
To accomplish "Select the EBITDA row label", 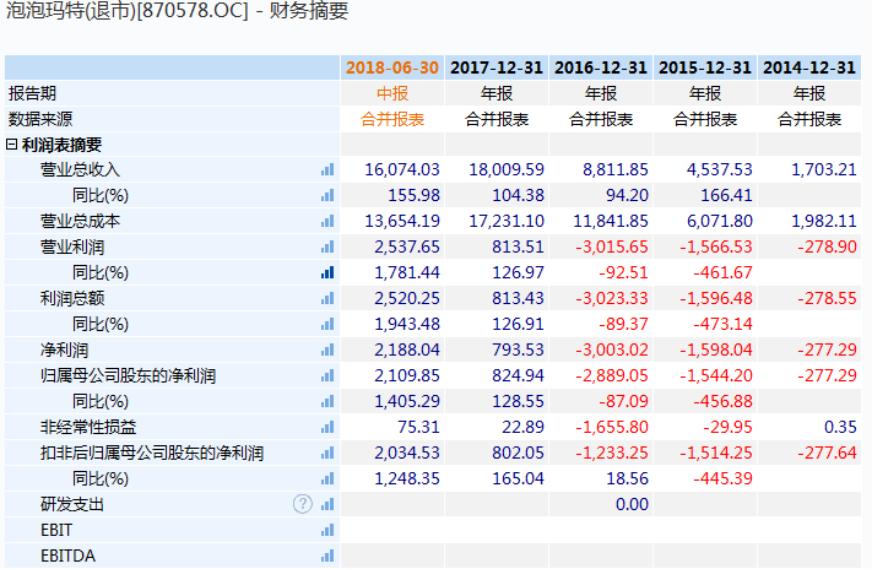I will point(68,556).
